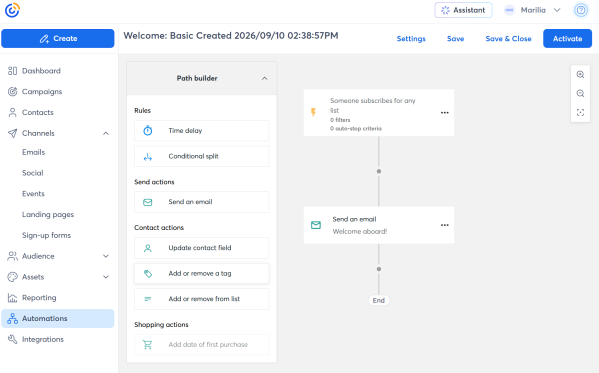
Task: Click the Audience people icon
Action: point(12,256)
